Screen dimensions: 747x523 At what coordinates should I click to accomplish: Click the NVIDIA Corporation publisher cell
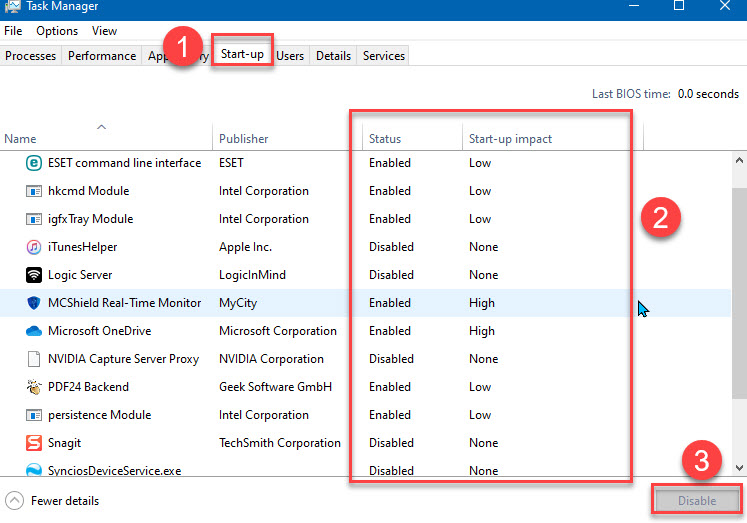pos(272,359)
